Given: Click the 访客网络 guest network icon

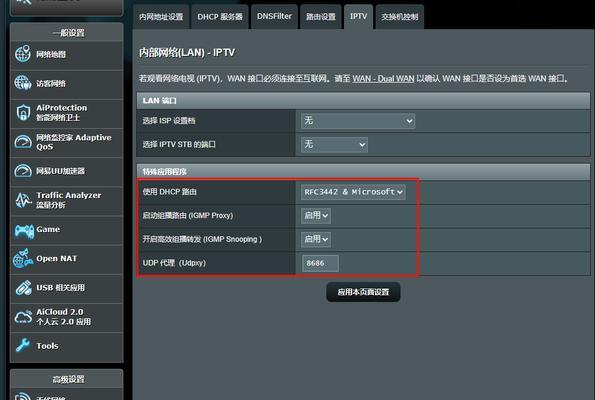Looking at the screenshot, I should 23,83.
